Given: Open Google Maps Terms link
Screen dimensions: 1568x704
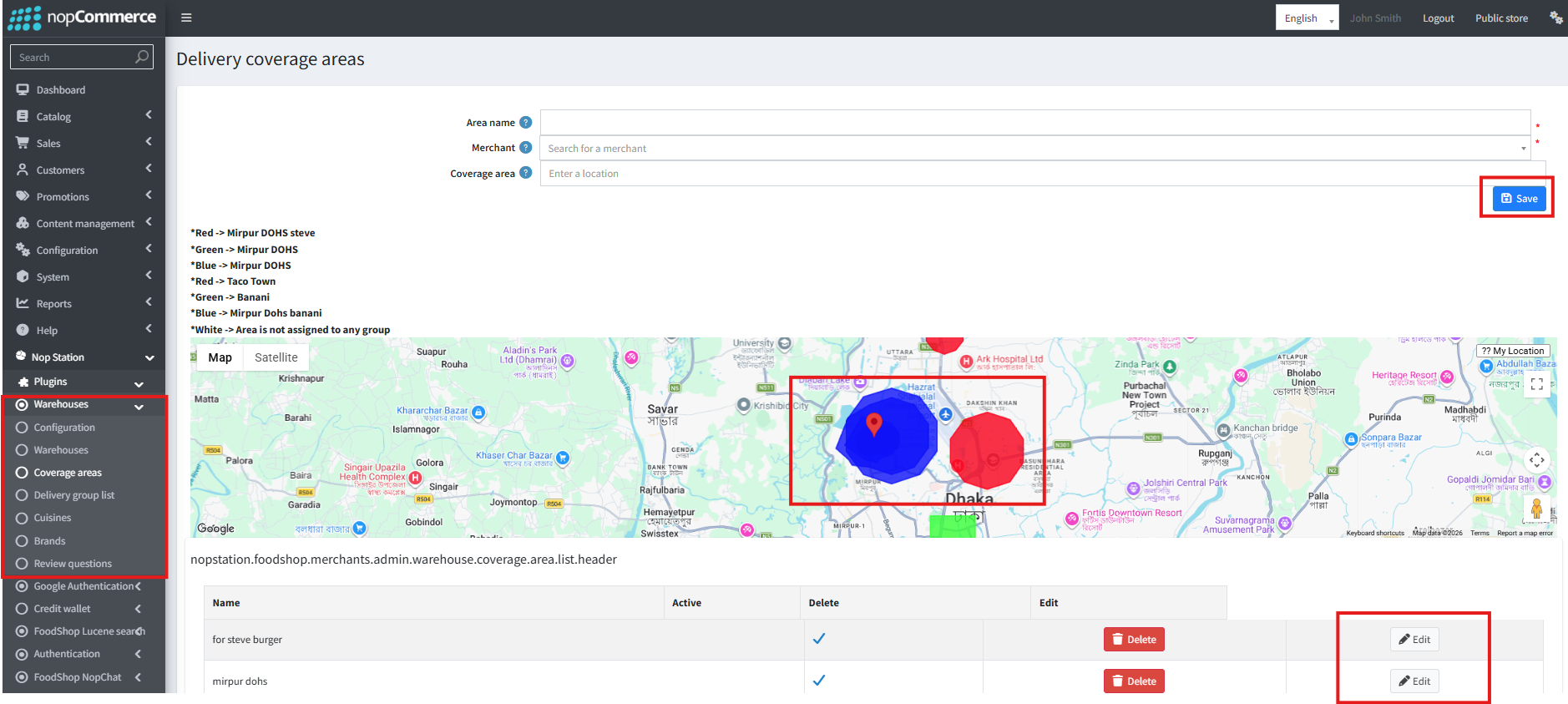Looking at the screenshot, I should pos(1479,533).
